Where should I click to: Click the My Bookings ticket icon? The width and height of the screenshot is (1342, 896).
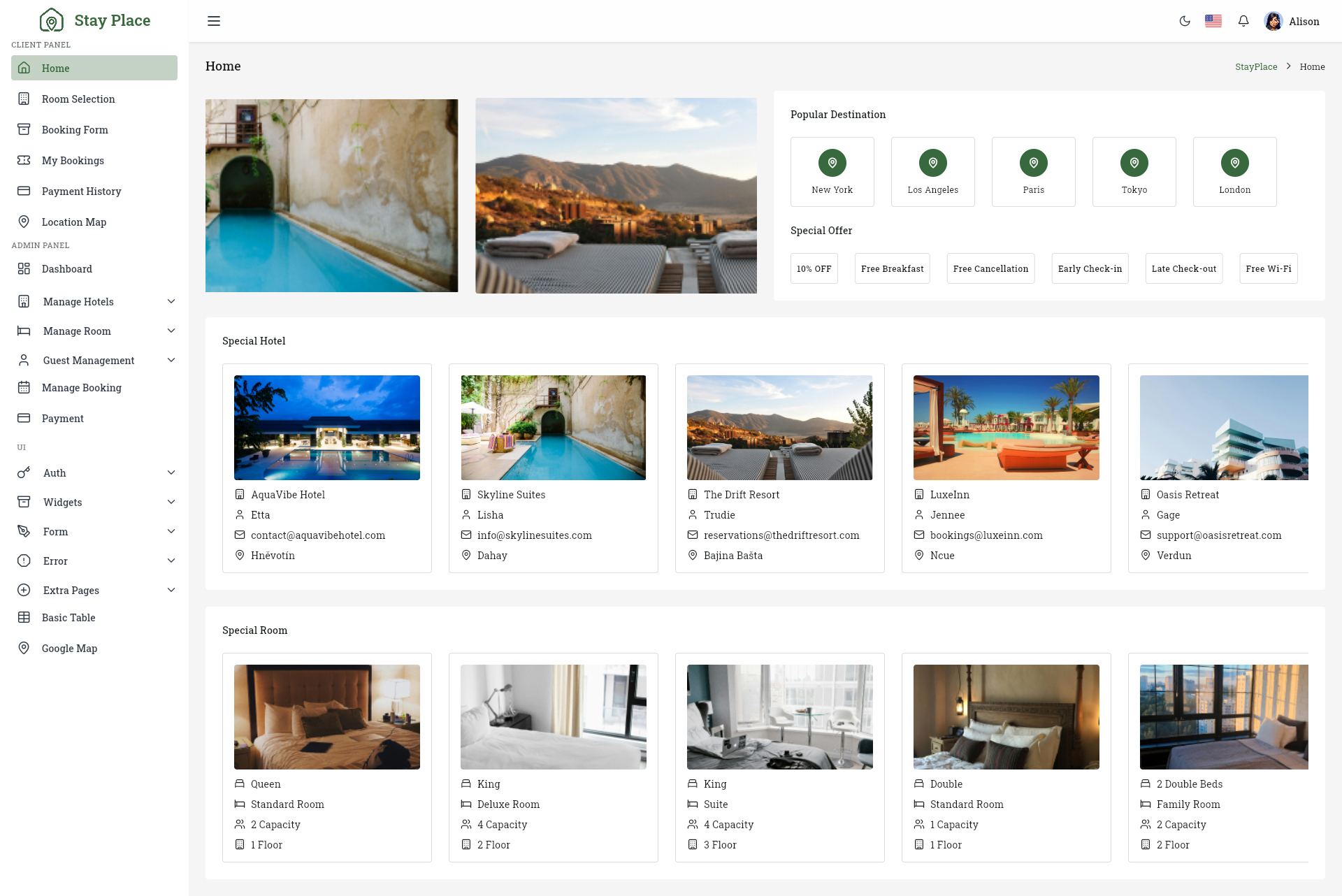24,160
